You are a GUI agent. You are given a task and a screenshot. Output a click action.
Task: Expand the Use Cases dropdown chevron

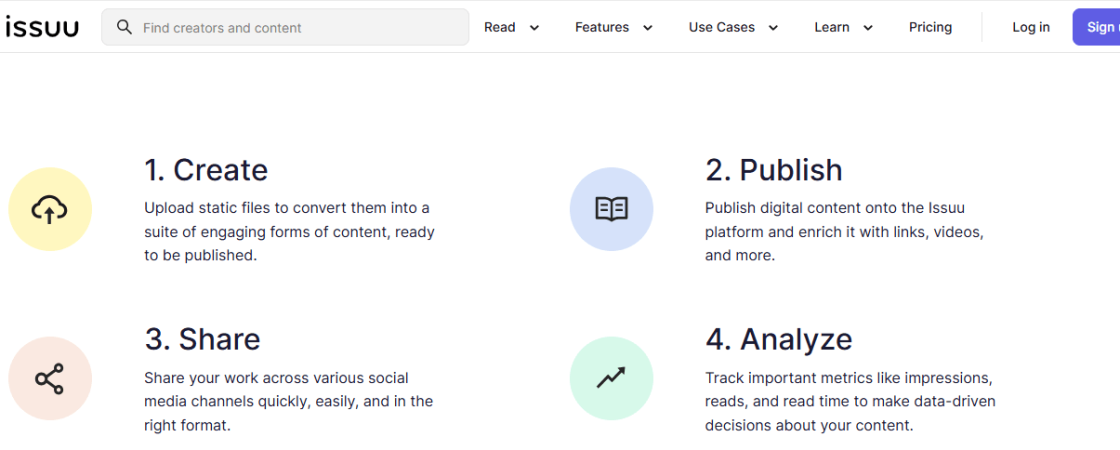(x=772, y=28)
